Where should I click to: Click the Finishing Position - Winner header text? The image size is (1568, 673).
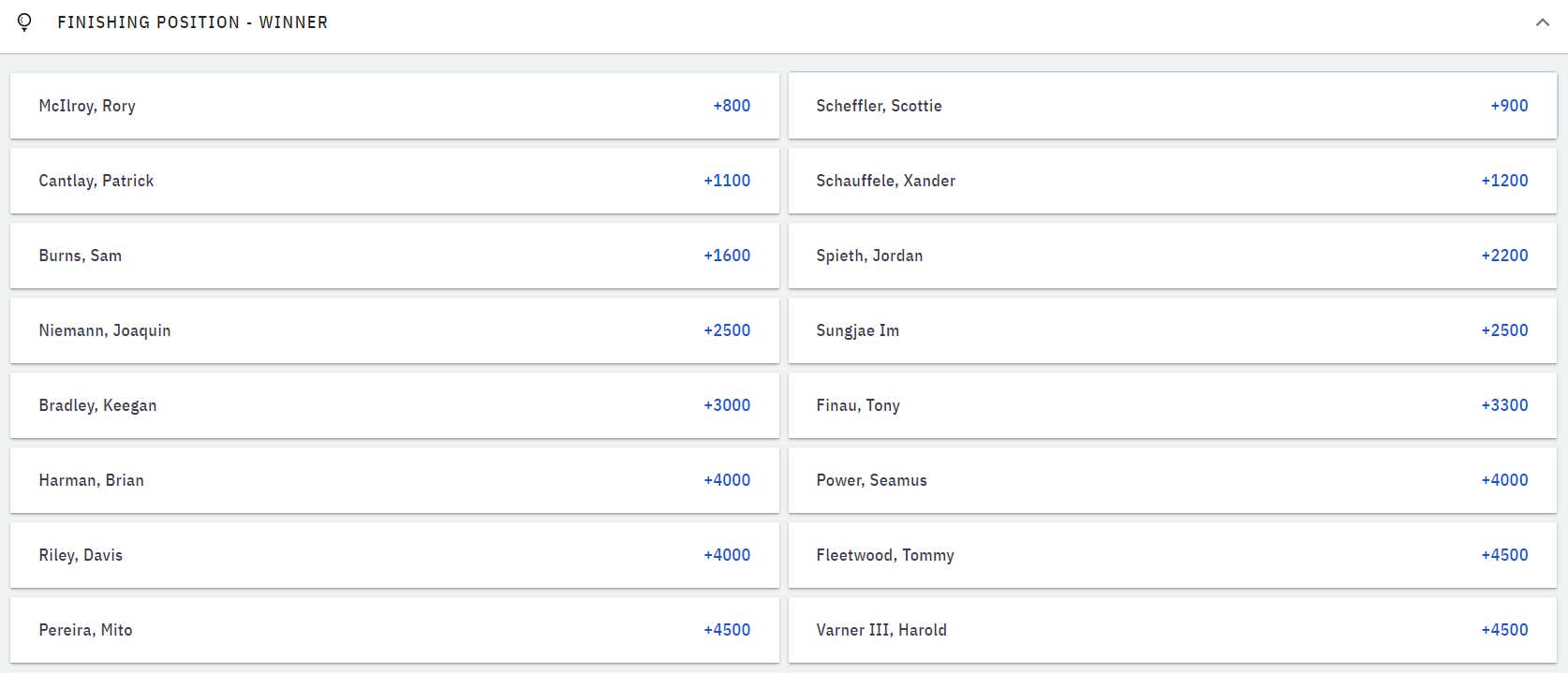(192, 22)
